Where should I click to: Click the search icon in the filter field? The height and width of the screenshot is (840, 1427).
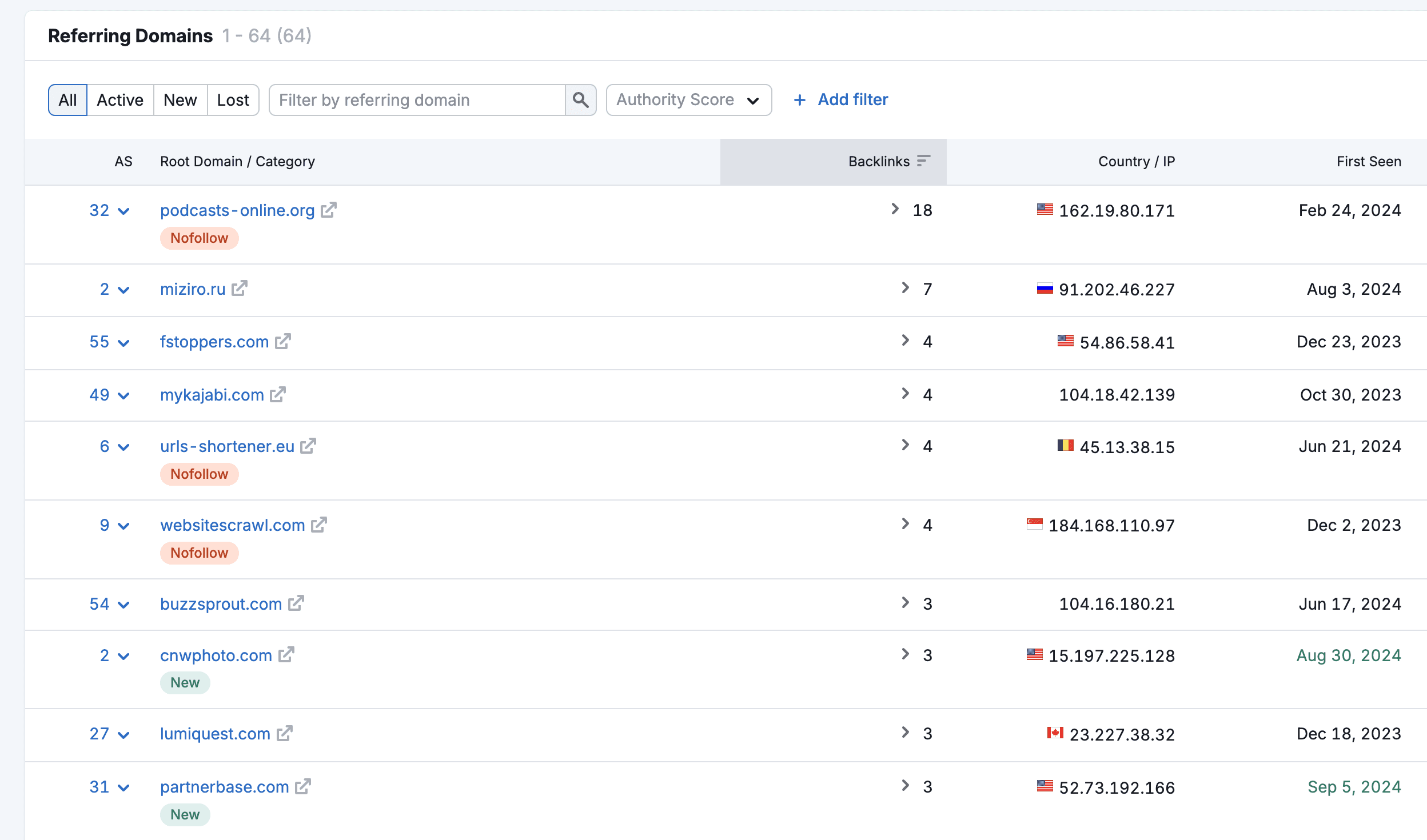(581, 99)
